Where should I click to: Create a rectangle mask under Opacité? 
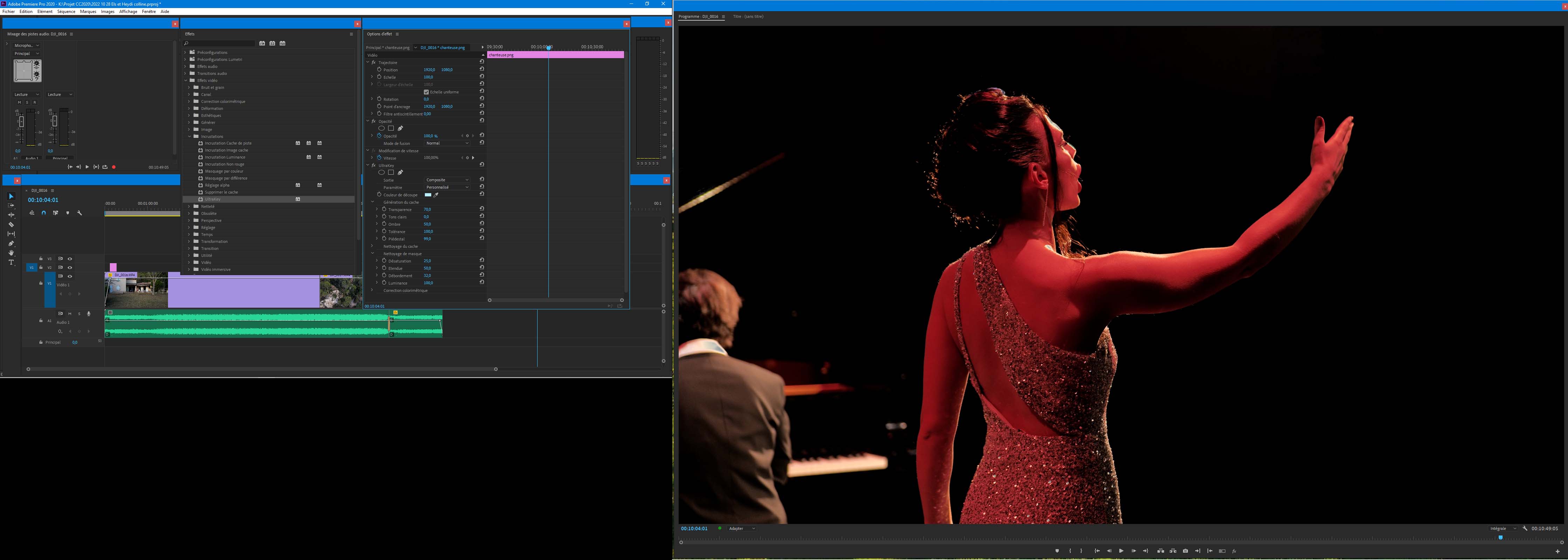391,128
